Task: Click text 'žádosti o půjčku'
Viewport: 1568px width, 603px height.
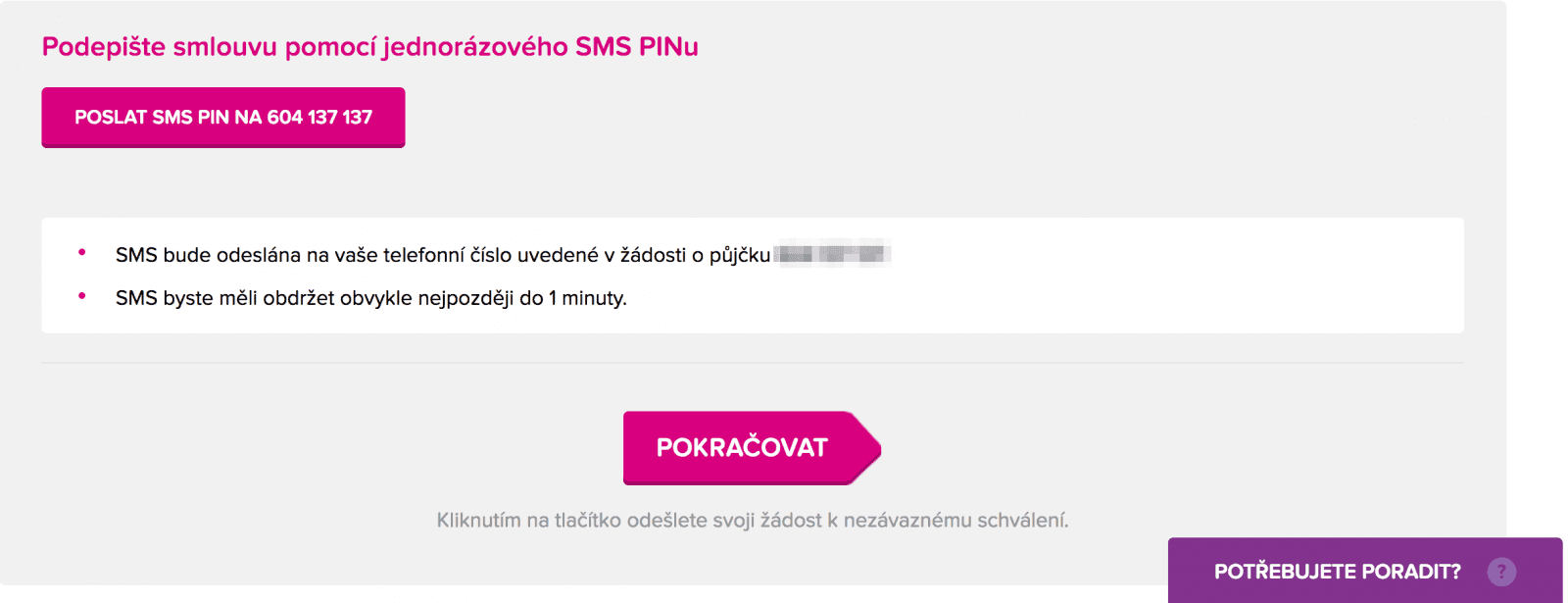Action: pyautogui.click(x=696, y=255)
